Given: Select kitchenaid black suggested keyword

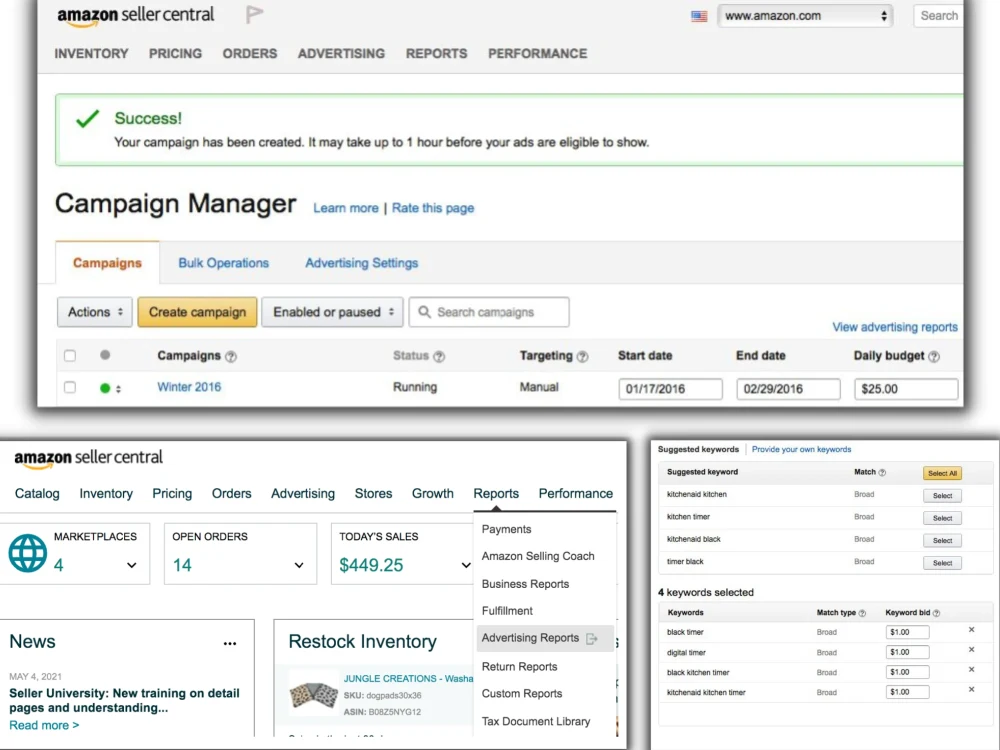Looking at the screenshot, I should [942, 541].
